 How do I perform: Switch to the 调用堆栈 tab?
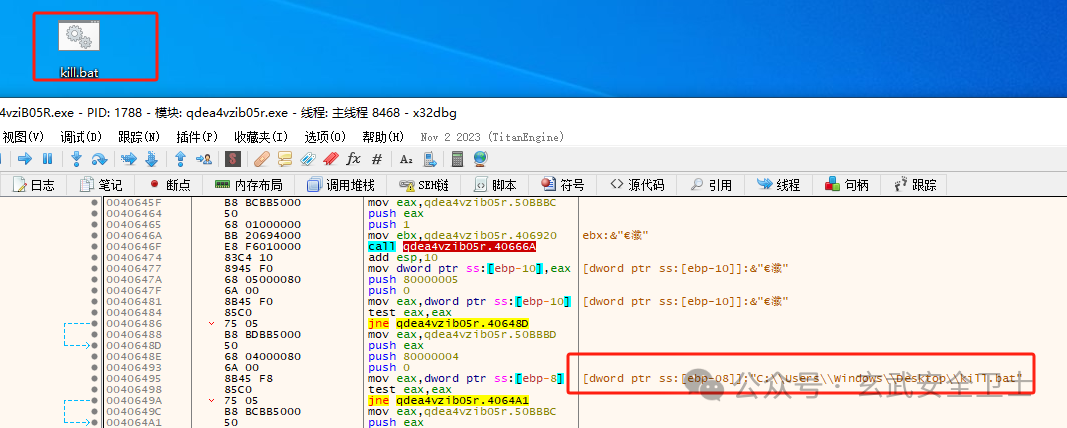[341, 184]
